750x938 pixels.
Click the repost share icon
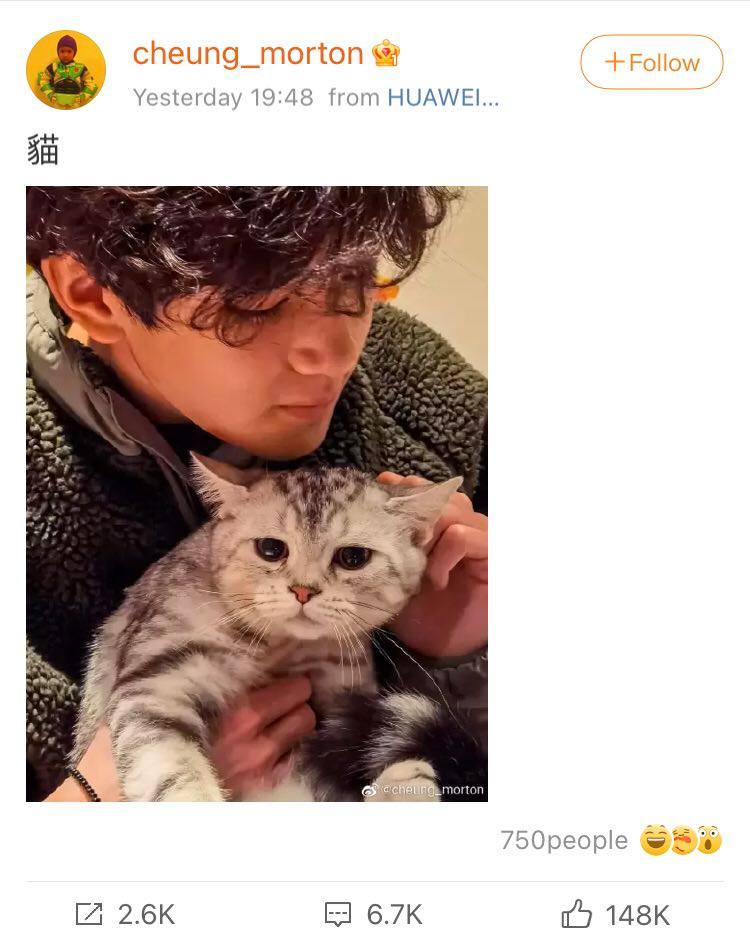pos(89,914)
